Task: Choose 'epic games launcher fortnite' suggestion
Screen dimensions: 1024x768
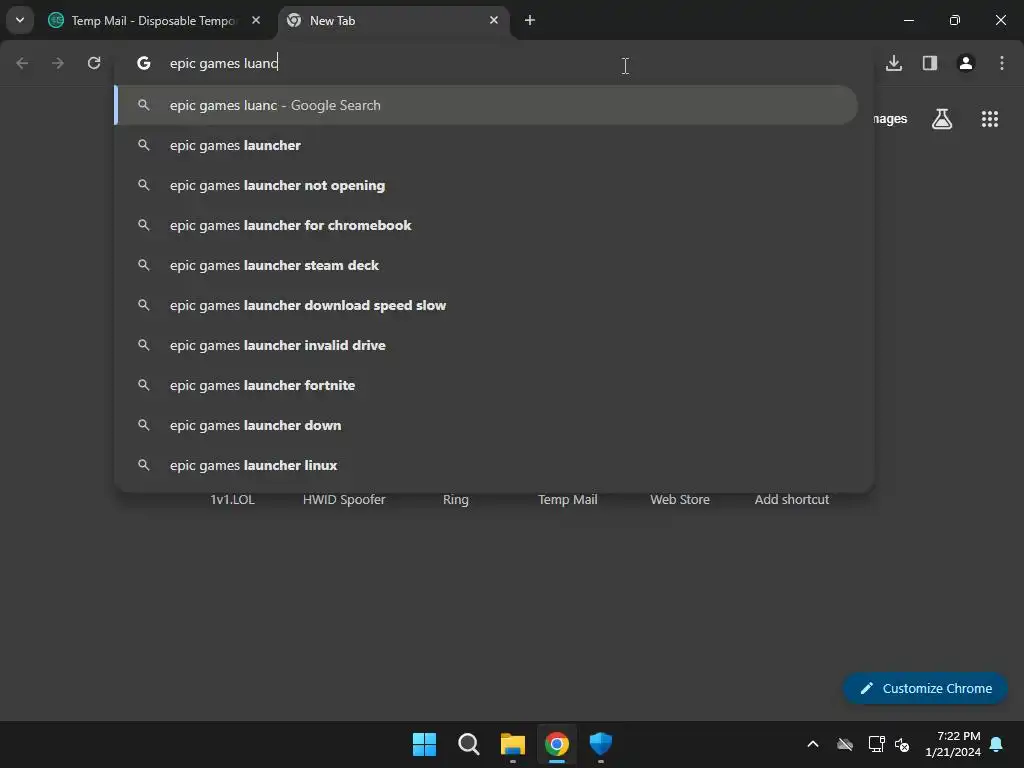Action: [486, 385]
